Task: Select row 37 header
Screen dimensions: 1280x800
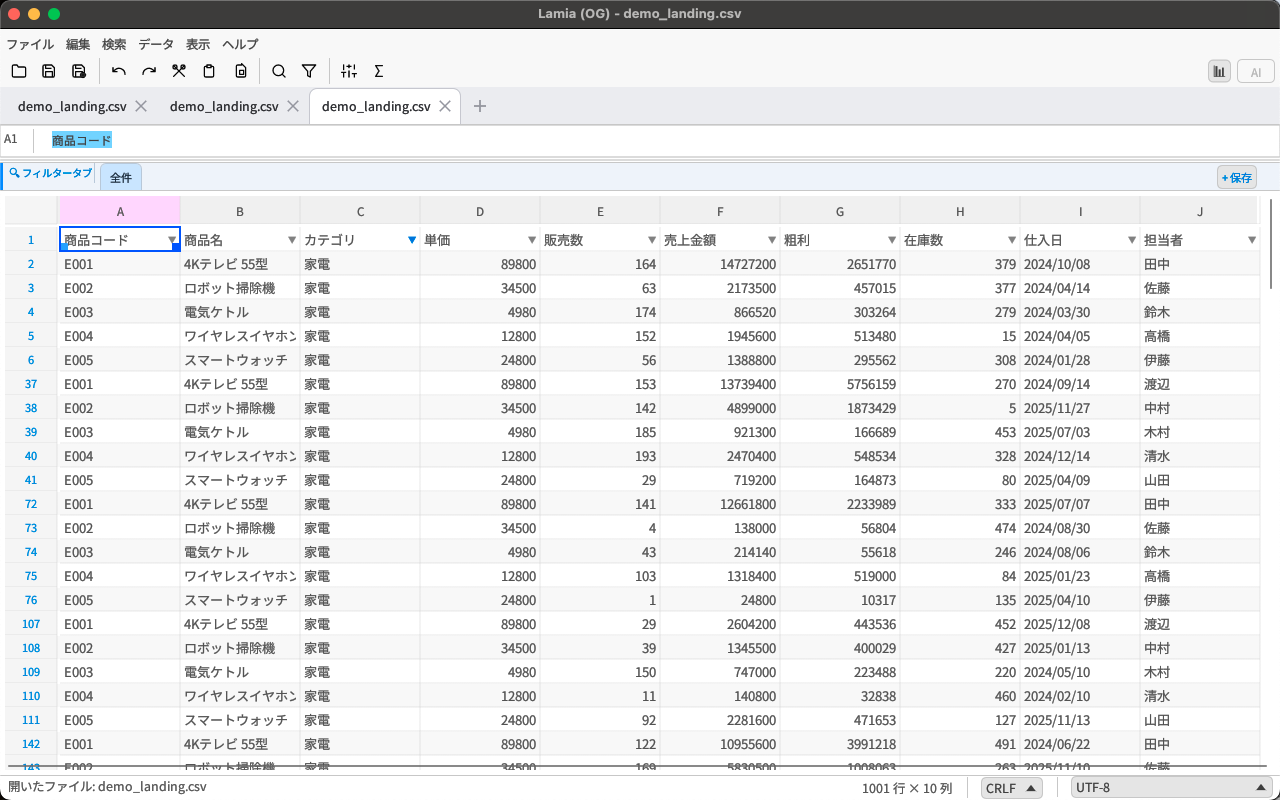Action: pos(31,384)
